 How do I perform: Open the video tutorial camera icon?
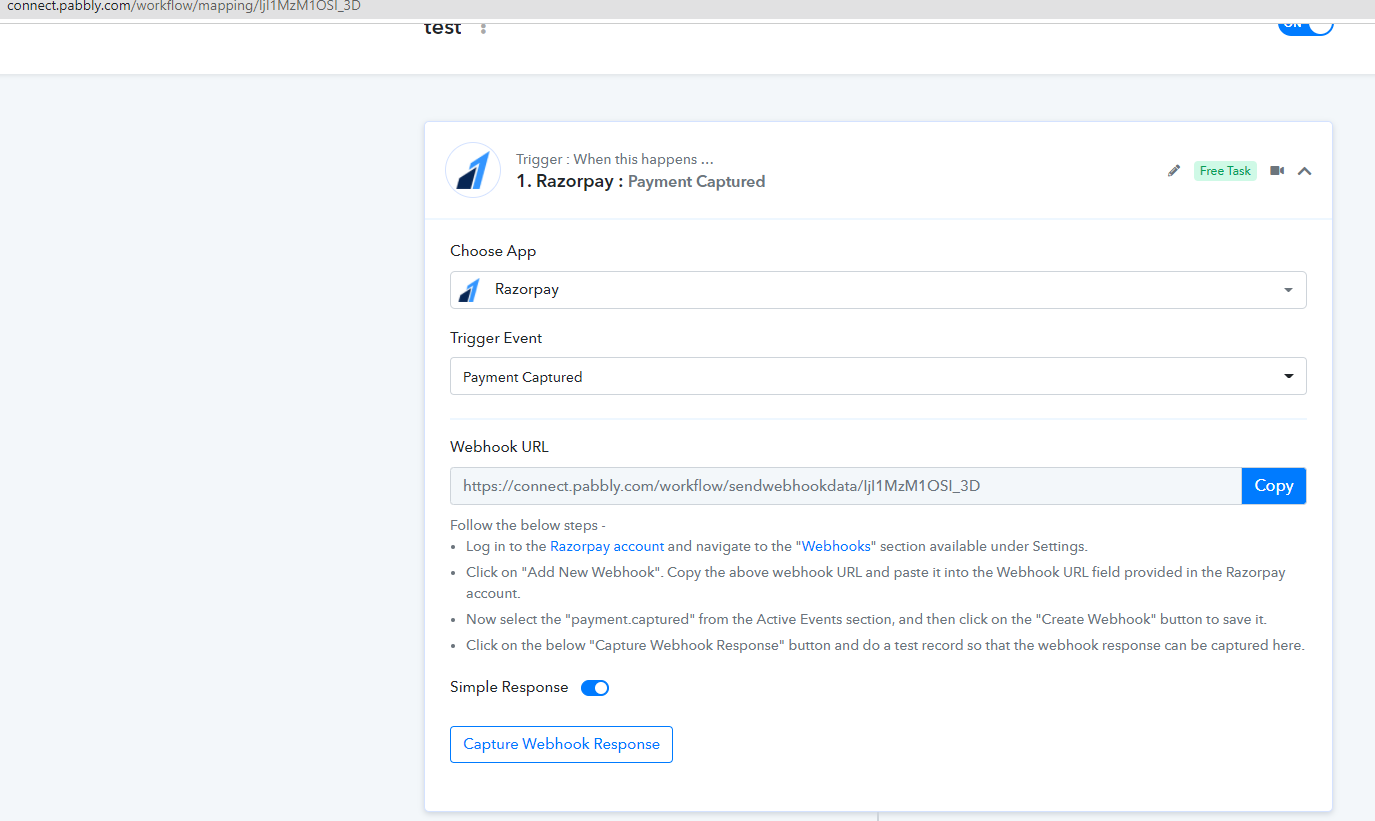[x=1277, y=171]
